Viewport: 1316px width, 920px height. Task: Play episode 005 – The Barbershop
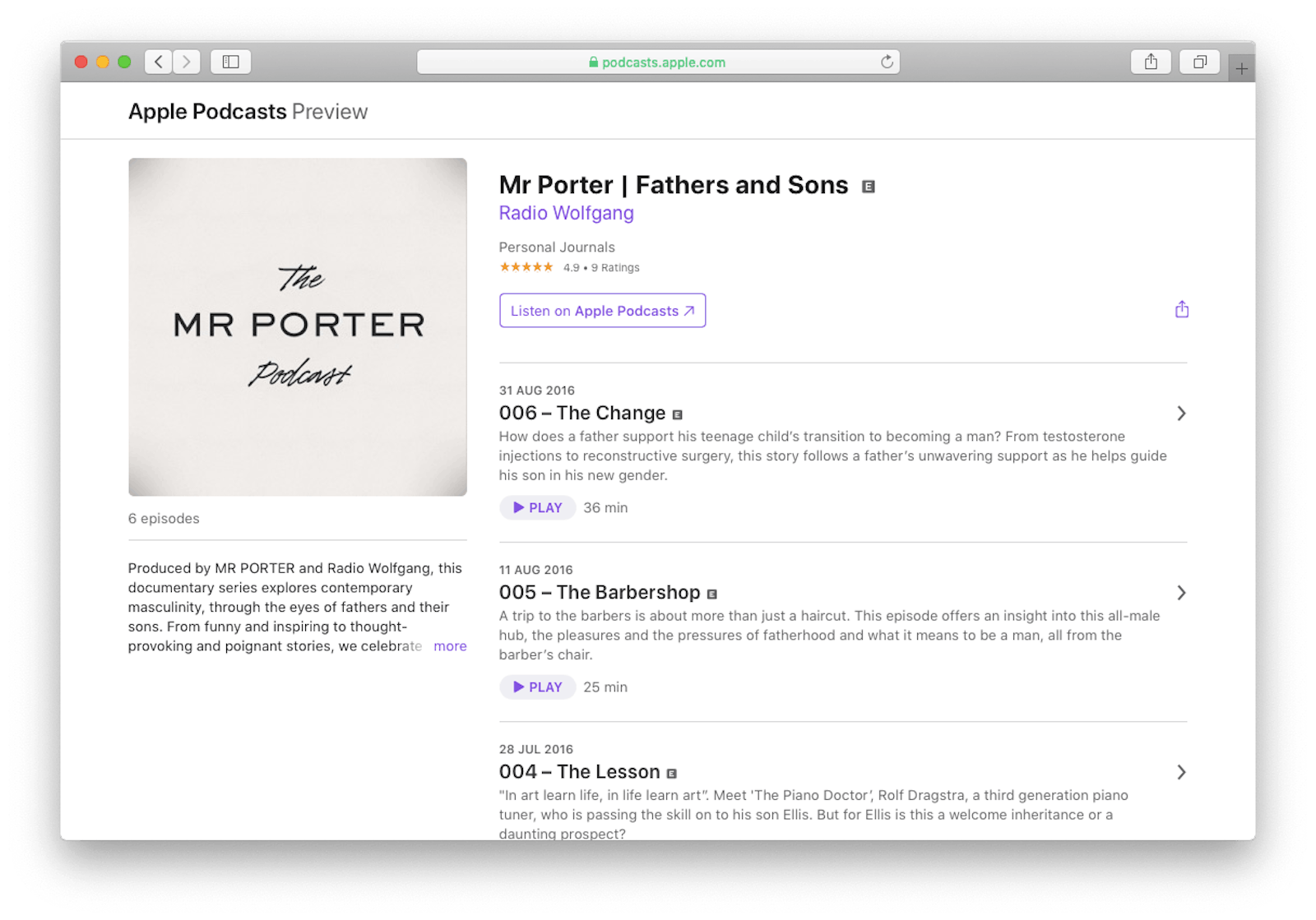point(538,687)
